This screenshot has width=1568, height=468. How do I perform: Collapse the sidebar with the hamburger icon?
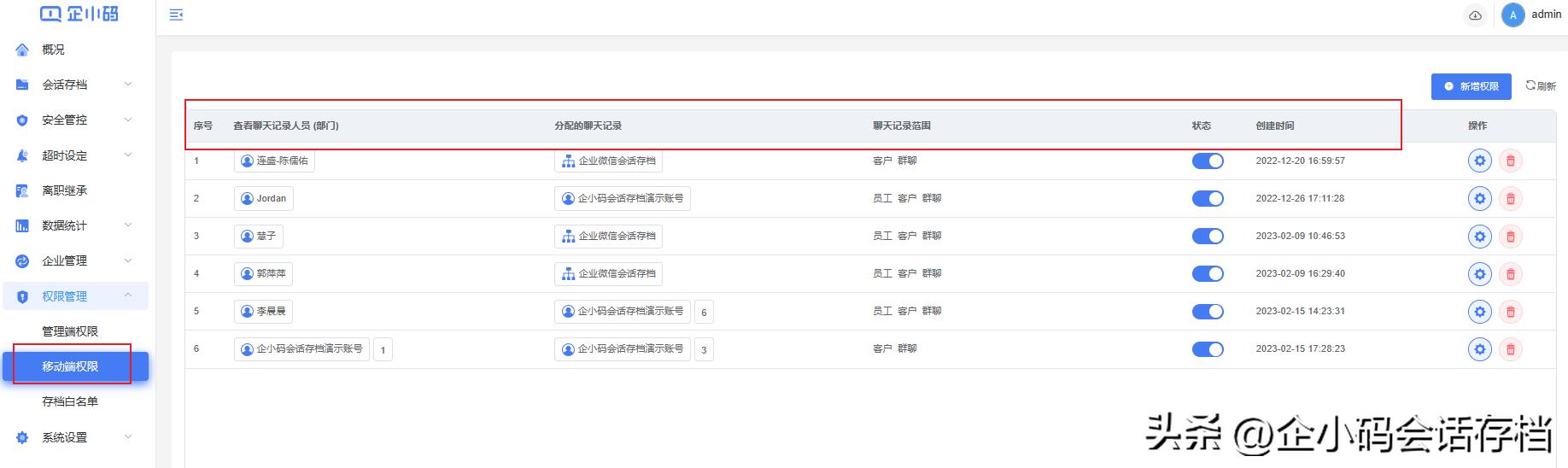point(177,15)
